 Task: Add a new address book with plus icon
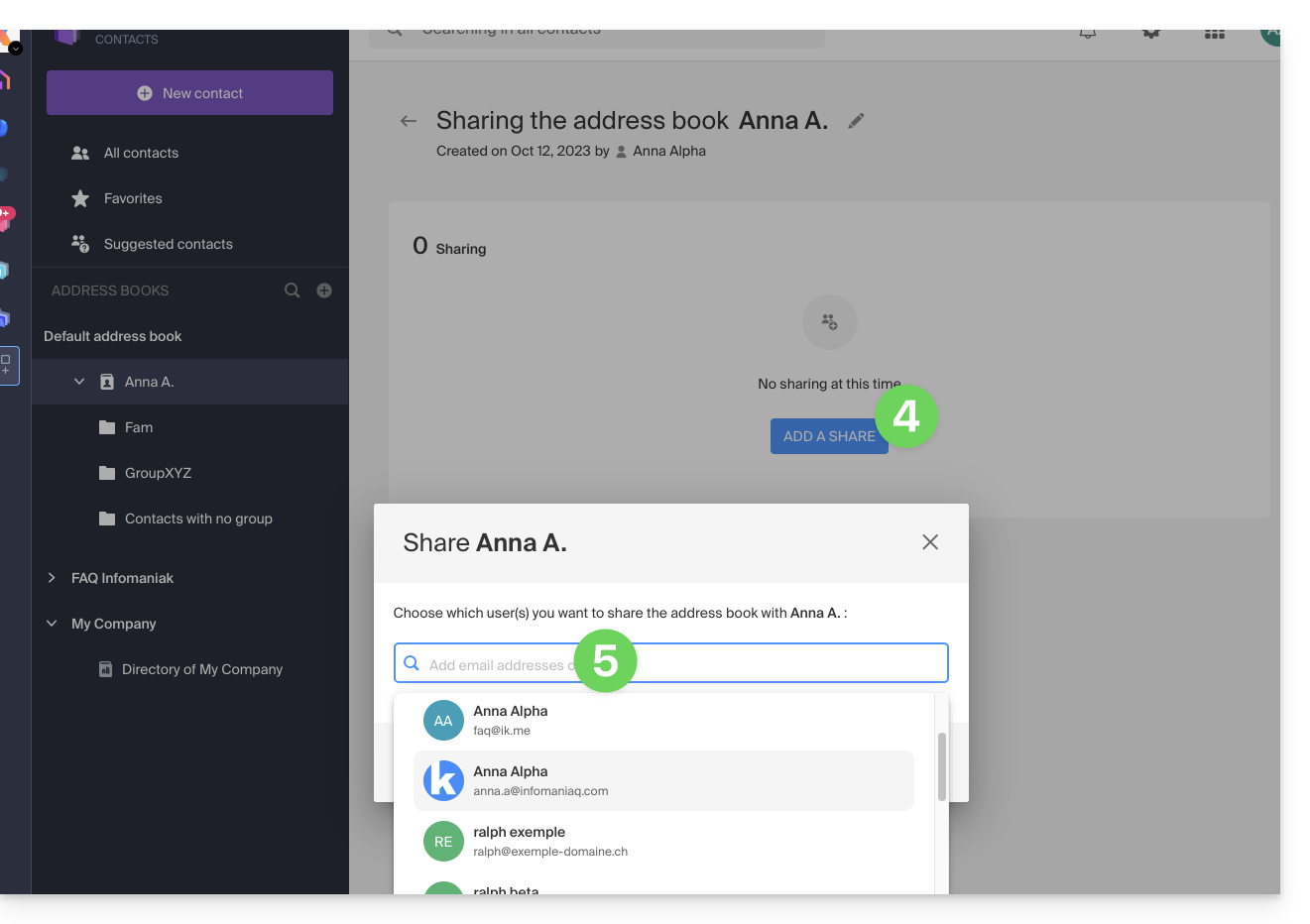click(324, 290)
